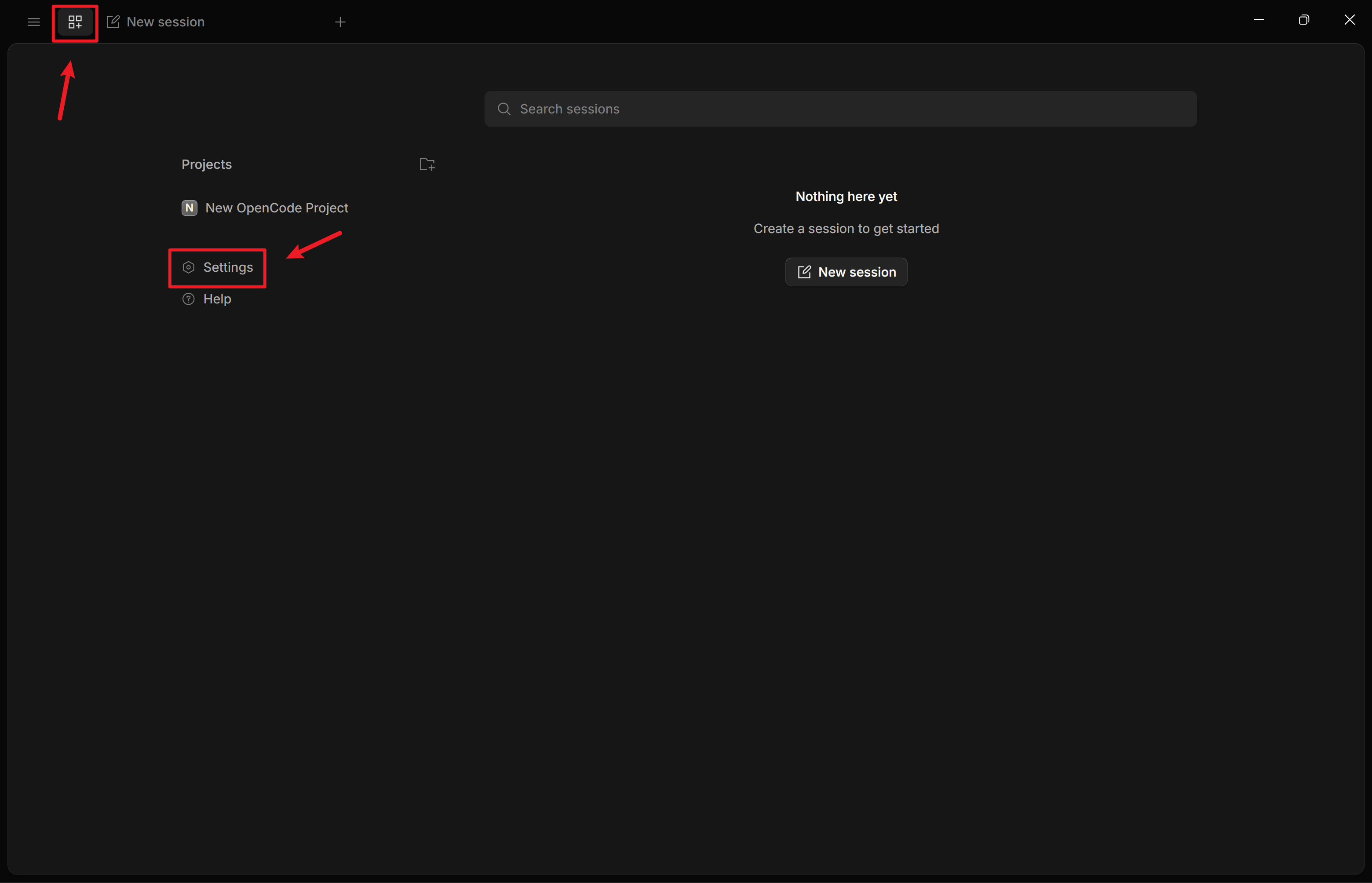The height and width of the screenshot is (883, 1372).
Task: Click 'Create a session to get started'
Action: coord(846,229)
